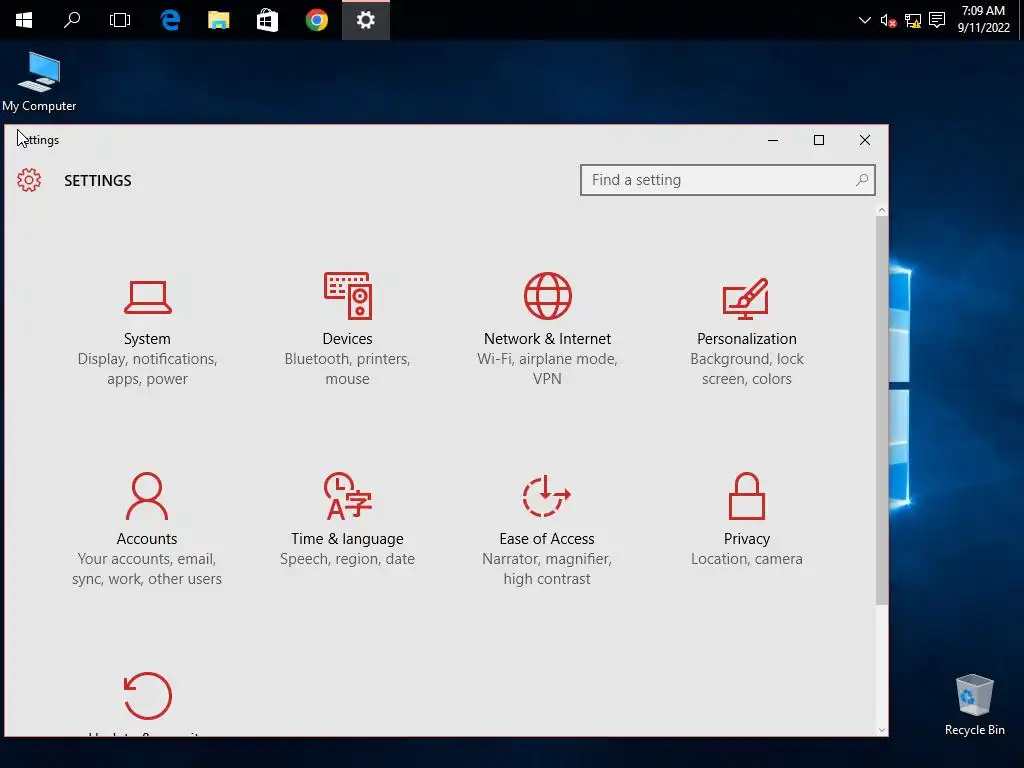
Task: Minimize the Settings window
Action: coord(773,140)
